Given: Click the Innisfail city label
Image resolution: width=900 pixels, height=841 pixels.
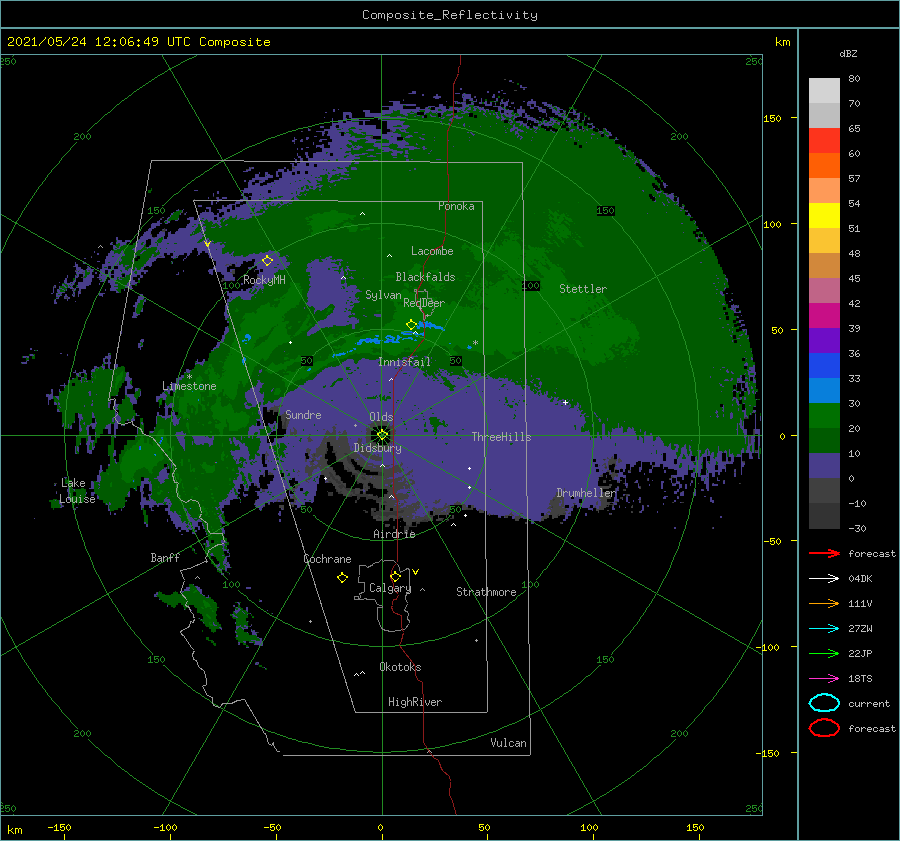Looking at the screenshot, I should (404, 362).
